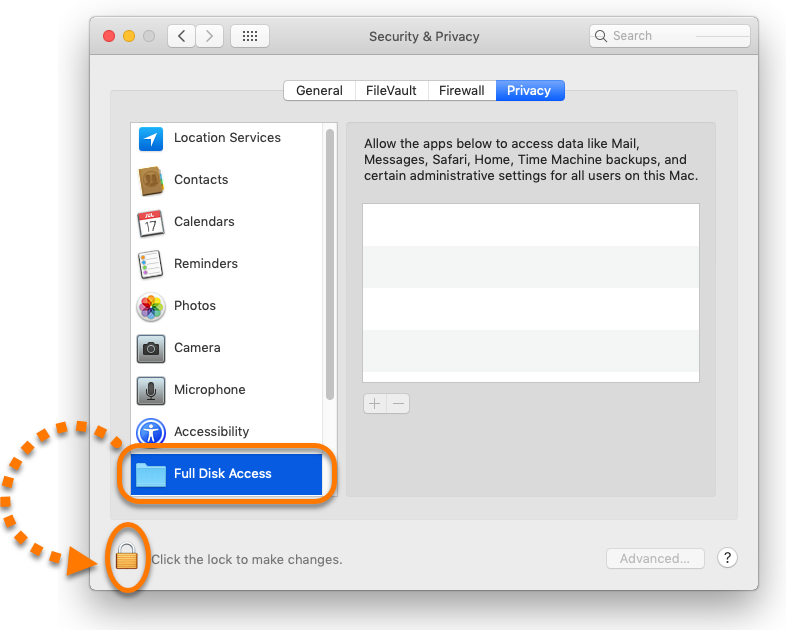
Task: Pick the Photos flower icon
Action: 151,307
